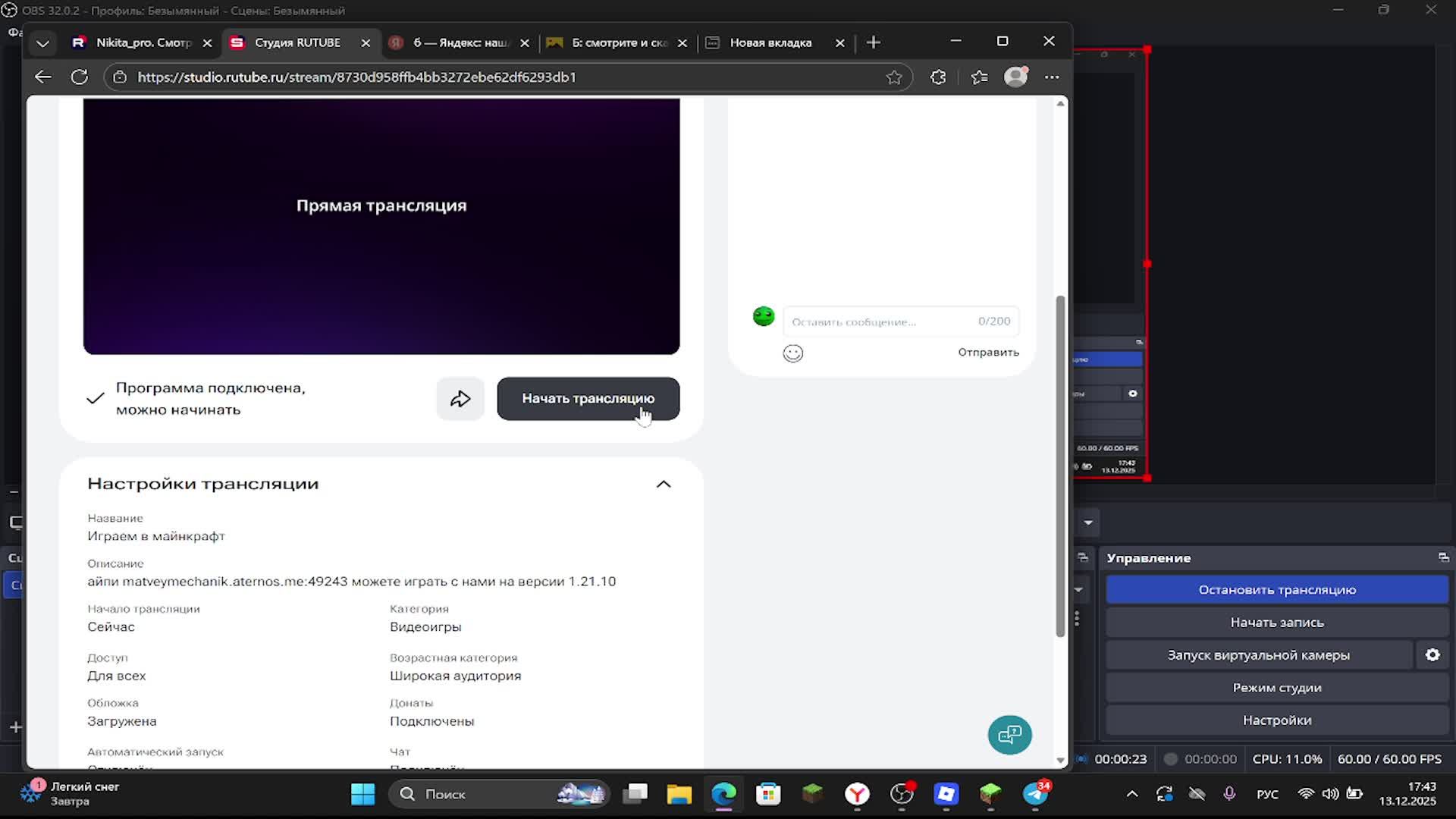Click the teal support chat bubble icon
Screen dimensions: 1456x819
pyautogui.click(x=1009, y=735)
